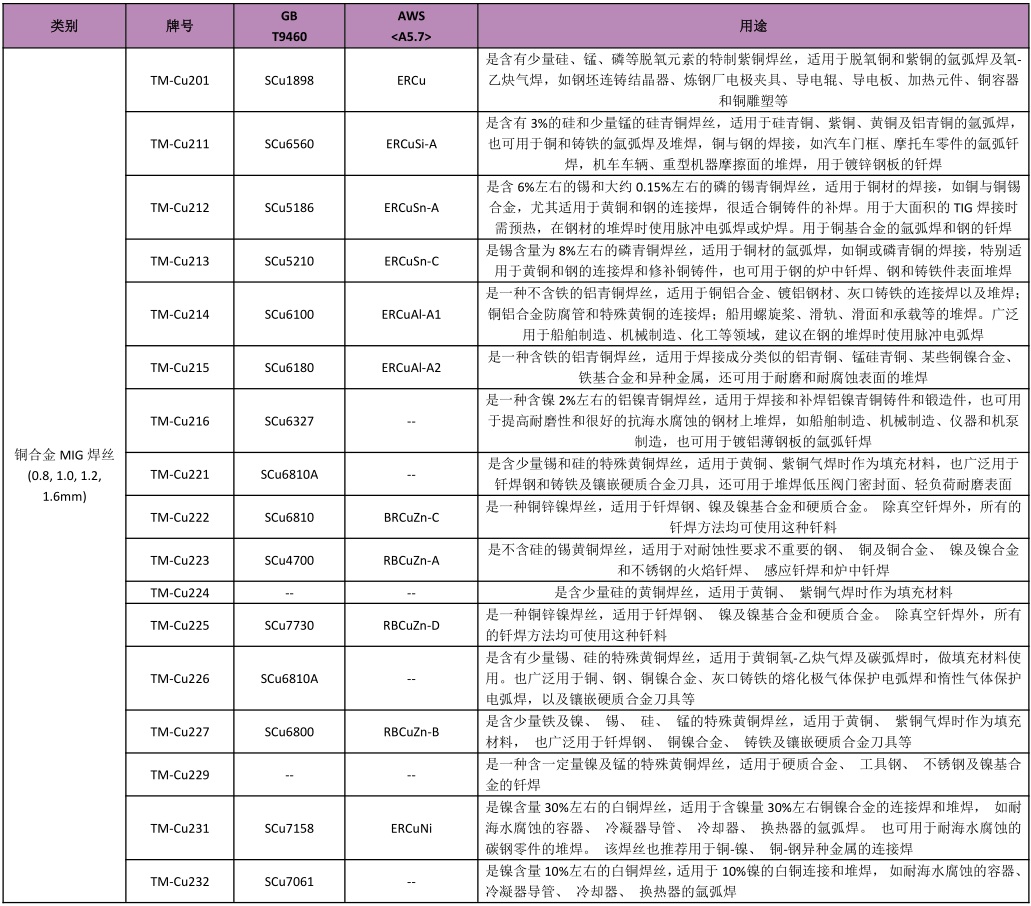Click the TM-Cu201 grade cell
The image size is (1031, 906).
(x=179, y=80)
